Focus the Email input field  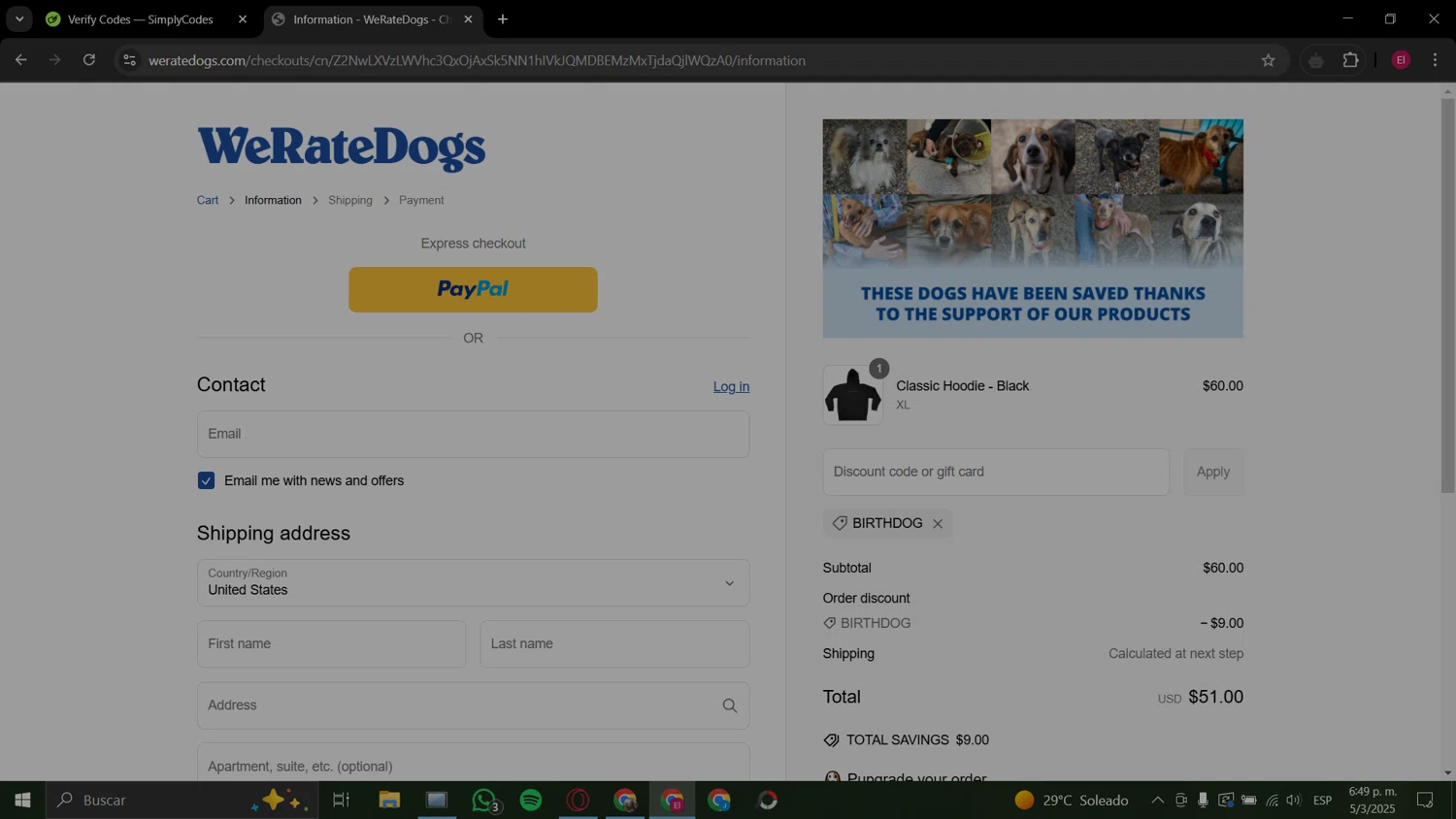pyautogui.click(x=473, y=434)
